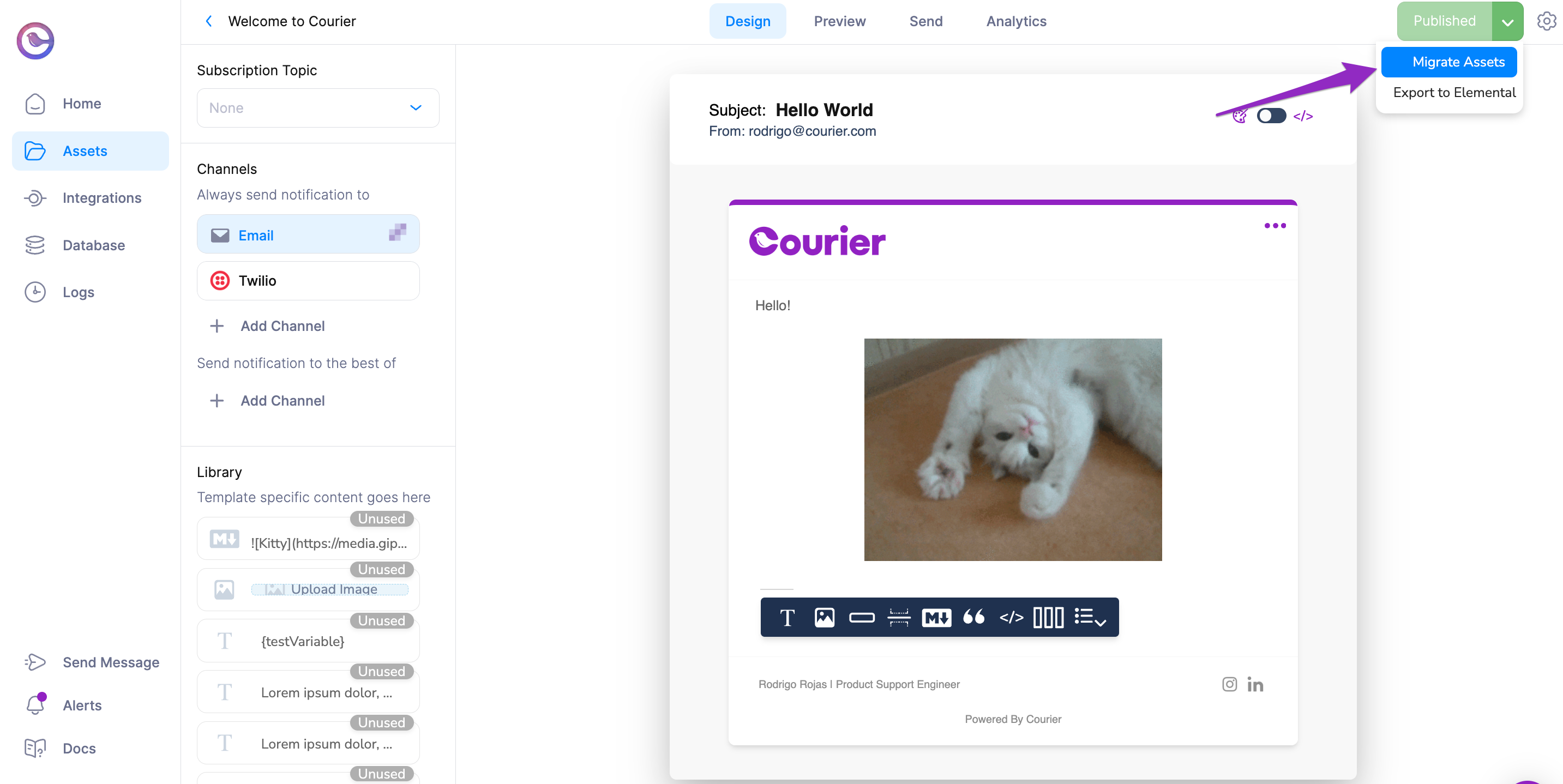1563x784 pixels.
Task: Click the Upload Image placeholder in Library
Action: tap(330, 589)
